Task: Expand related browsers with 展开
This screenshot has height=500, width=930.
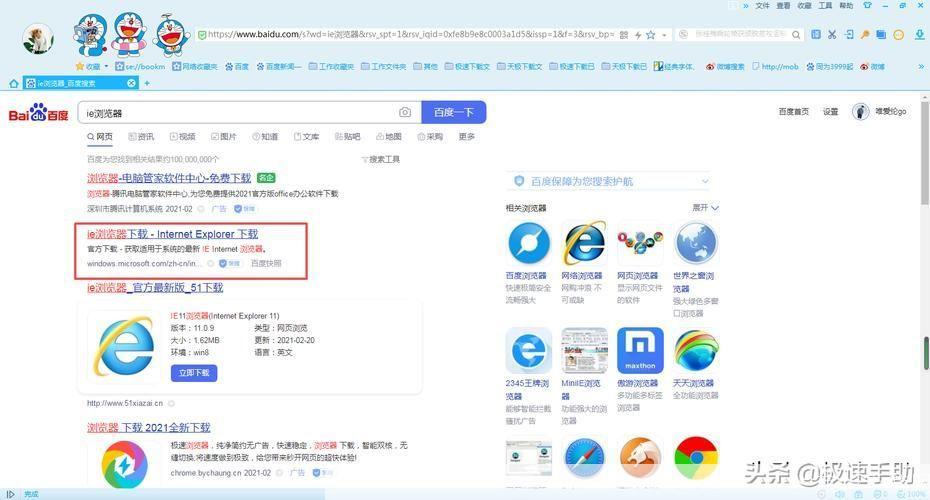Action: pos(705,208)
